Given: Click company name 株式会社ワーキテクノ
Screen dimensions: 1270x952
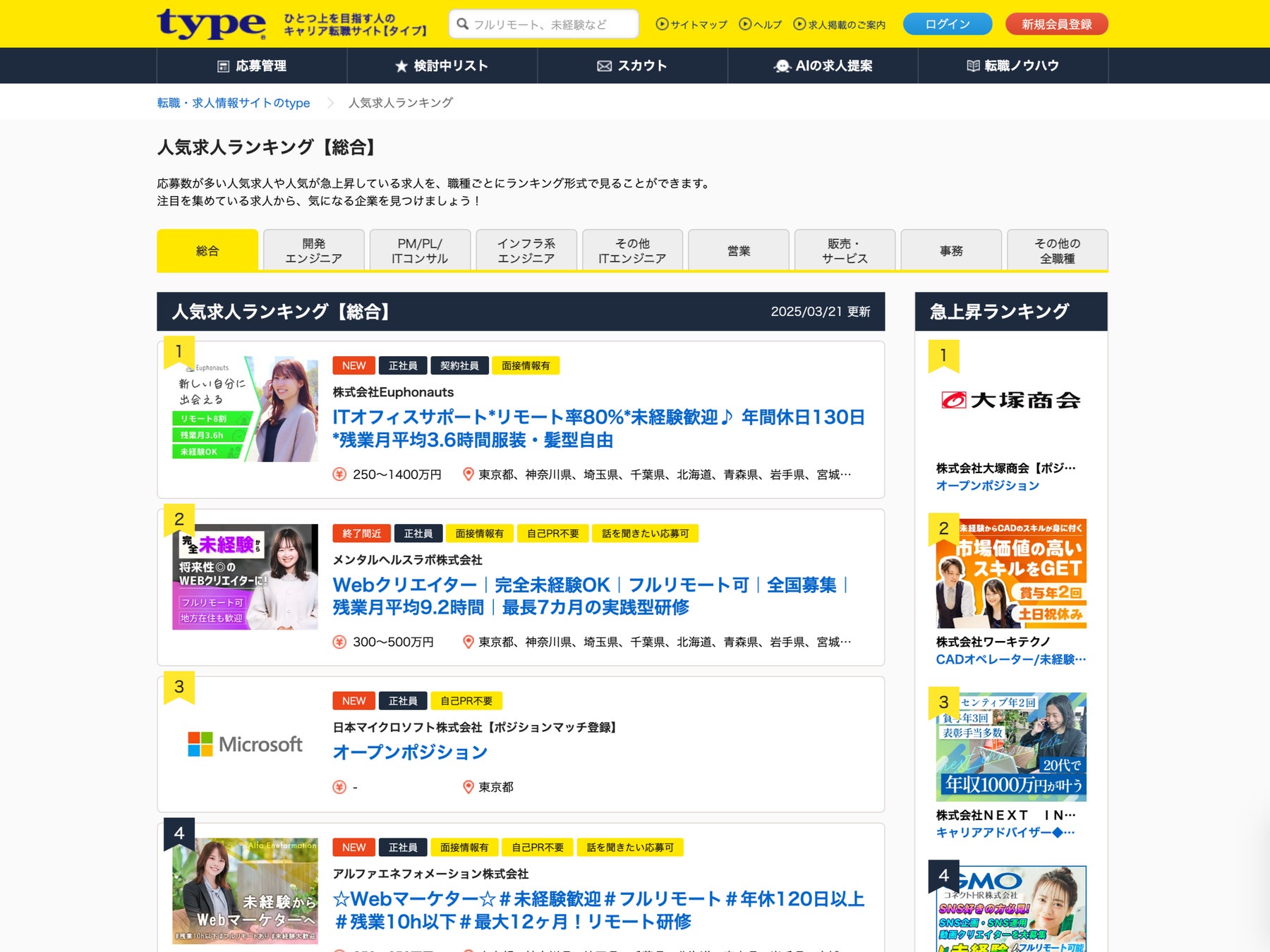Looking at the screenshot, I should tap(993, 642).
